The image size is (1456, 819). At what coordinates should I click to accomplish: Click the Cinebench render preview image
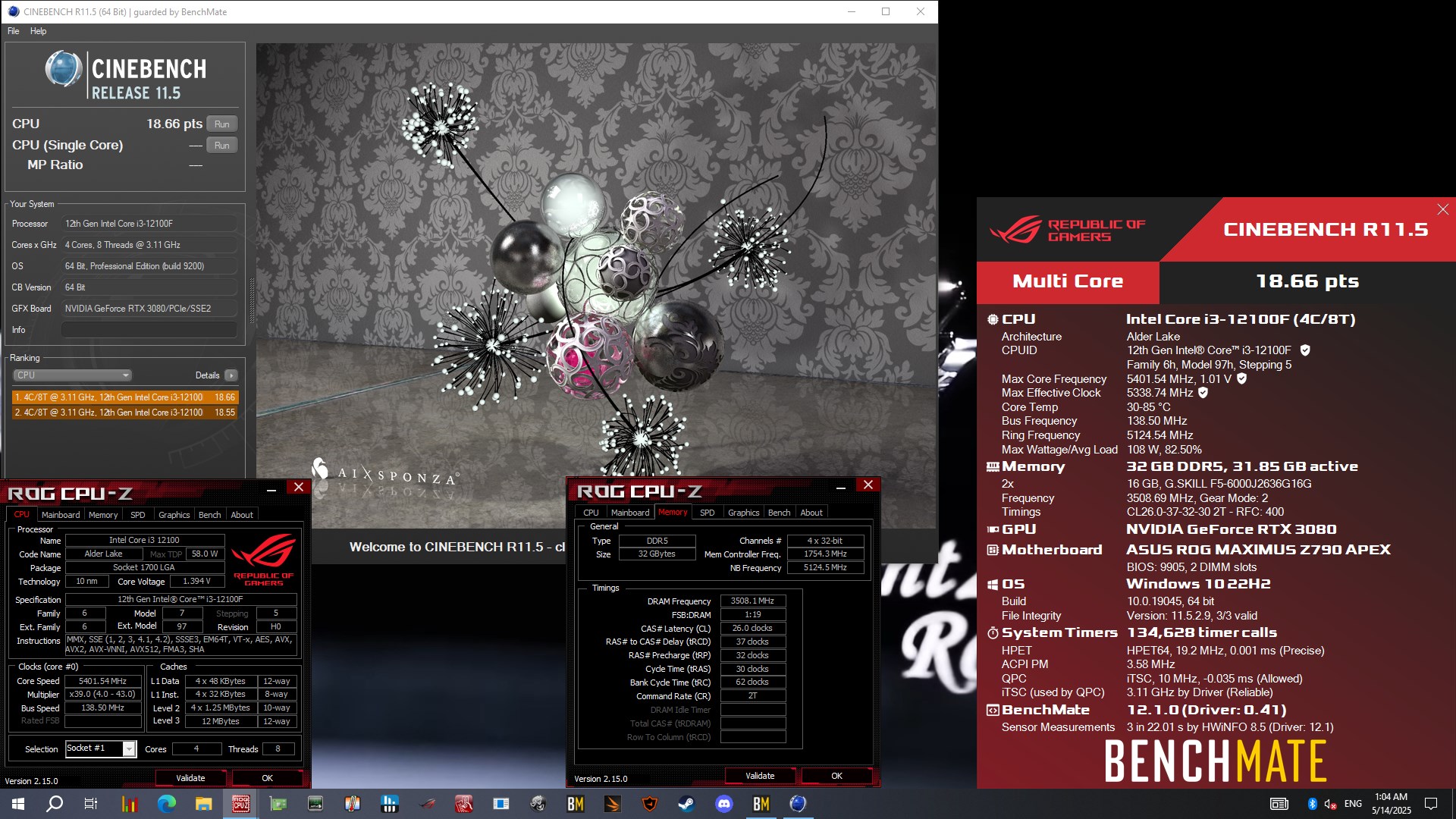tap(595, 284)
